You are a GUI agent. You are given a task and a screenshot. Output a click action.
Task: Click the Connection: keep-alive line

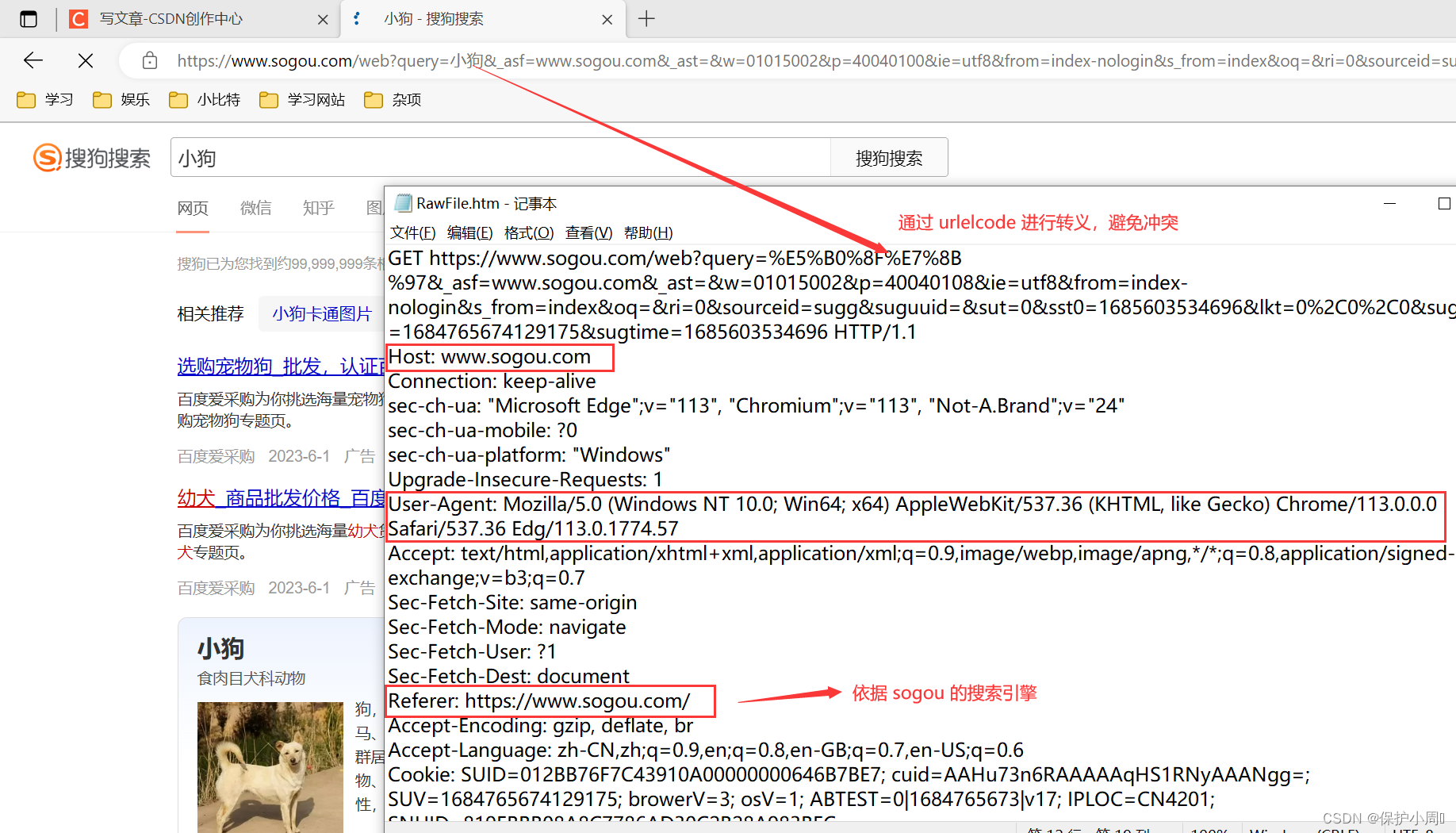pos(492,382)
